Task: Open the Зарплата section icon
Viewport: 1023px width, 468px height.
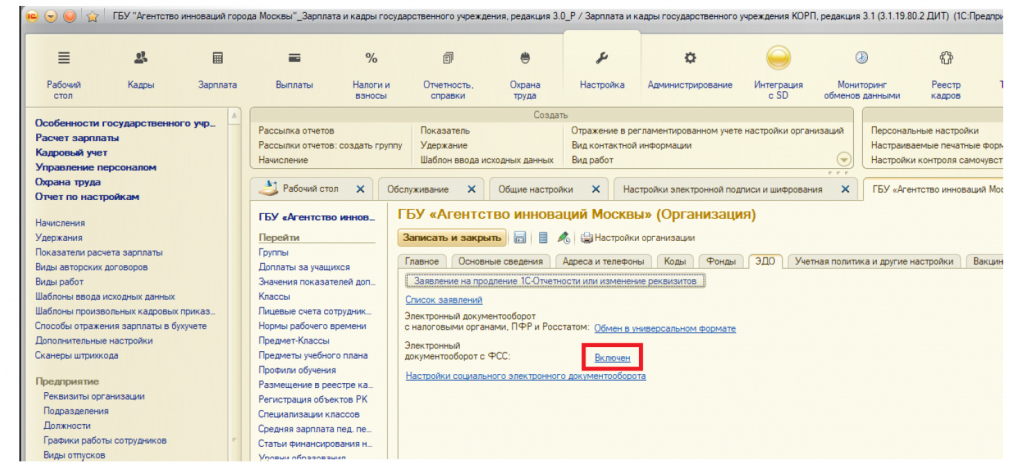Action: point(217,60)
